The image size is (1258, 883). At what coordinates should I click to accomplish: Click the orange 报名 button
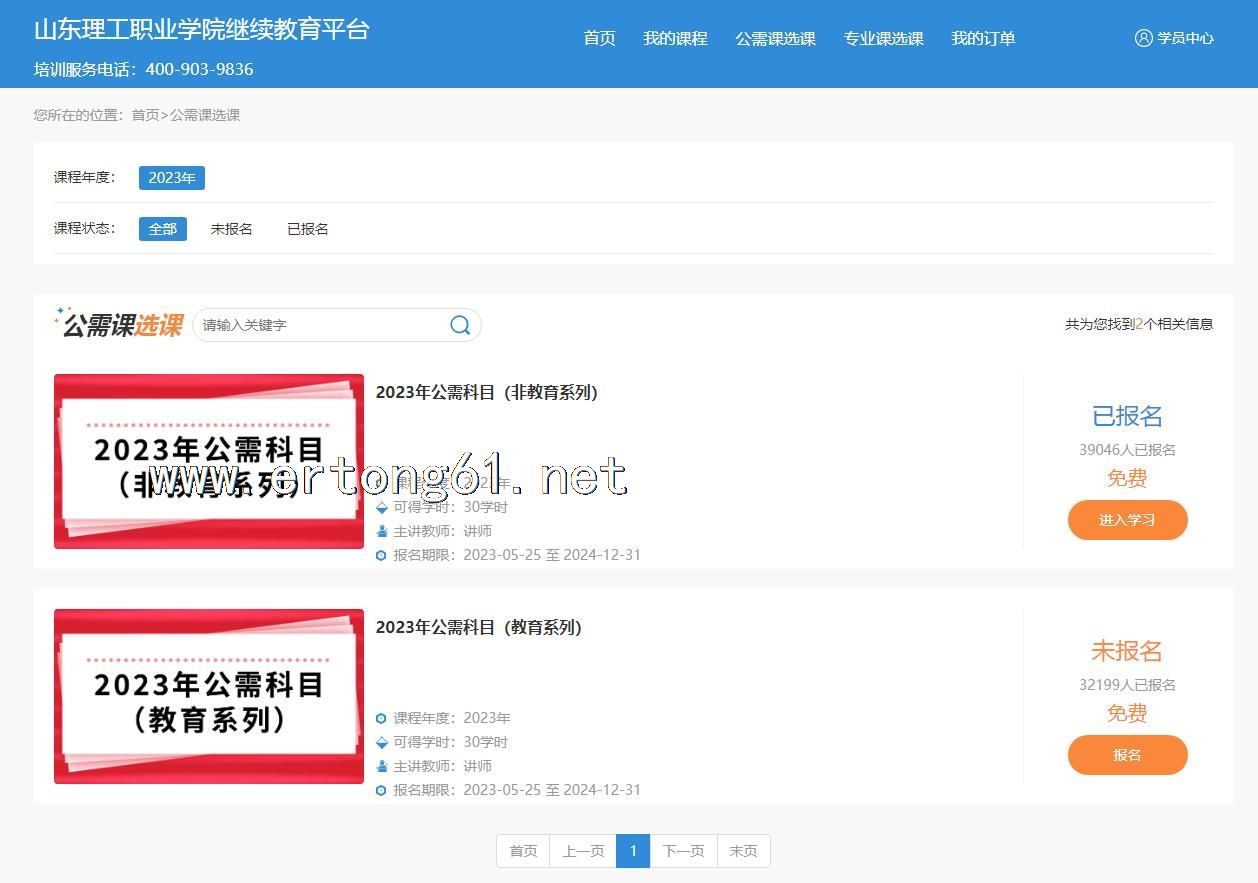coord(1127,755)
